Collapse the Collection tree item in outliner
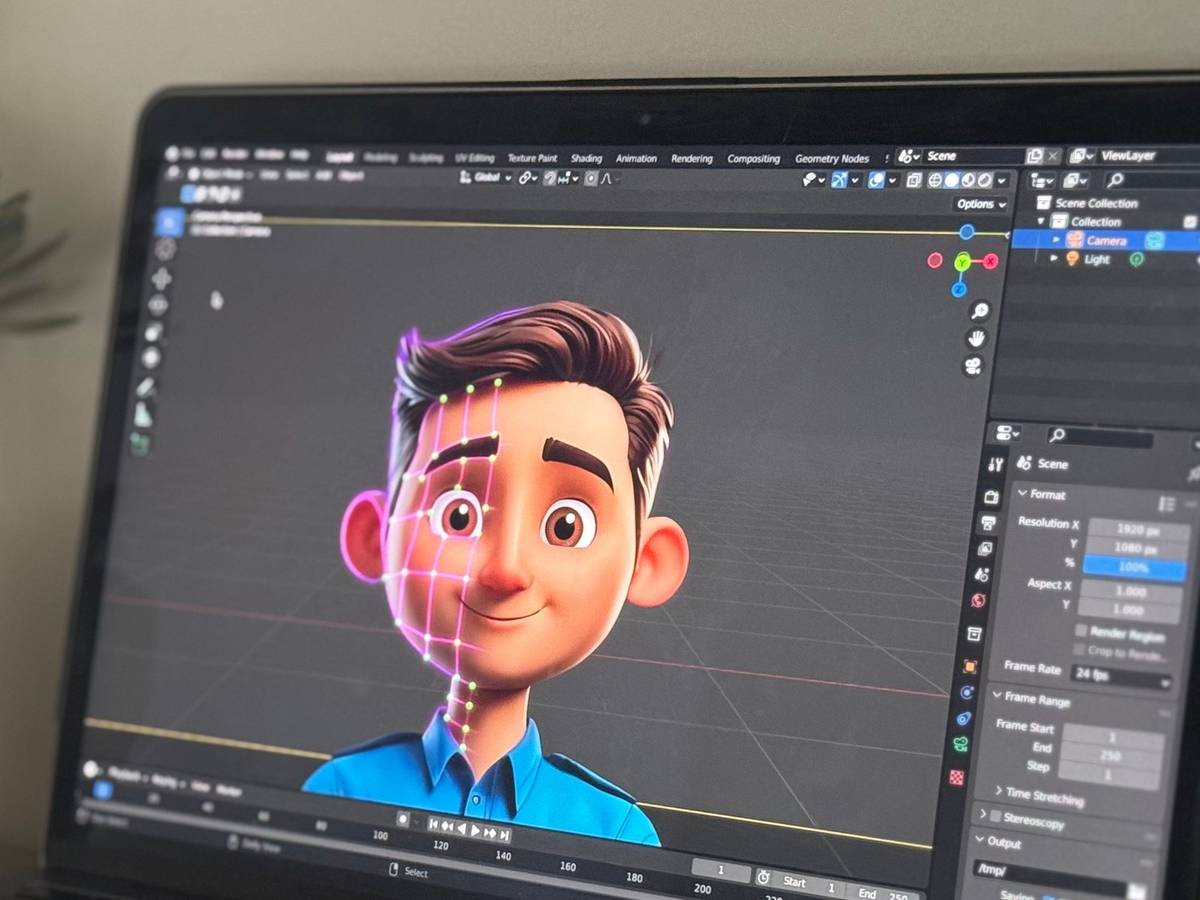Image resolution: width=1200 pixels, height=900 pixels. 1040,221
